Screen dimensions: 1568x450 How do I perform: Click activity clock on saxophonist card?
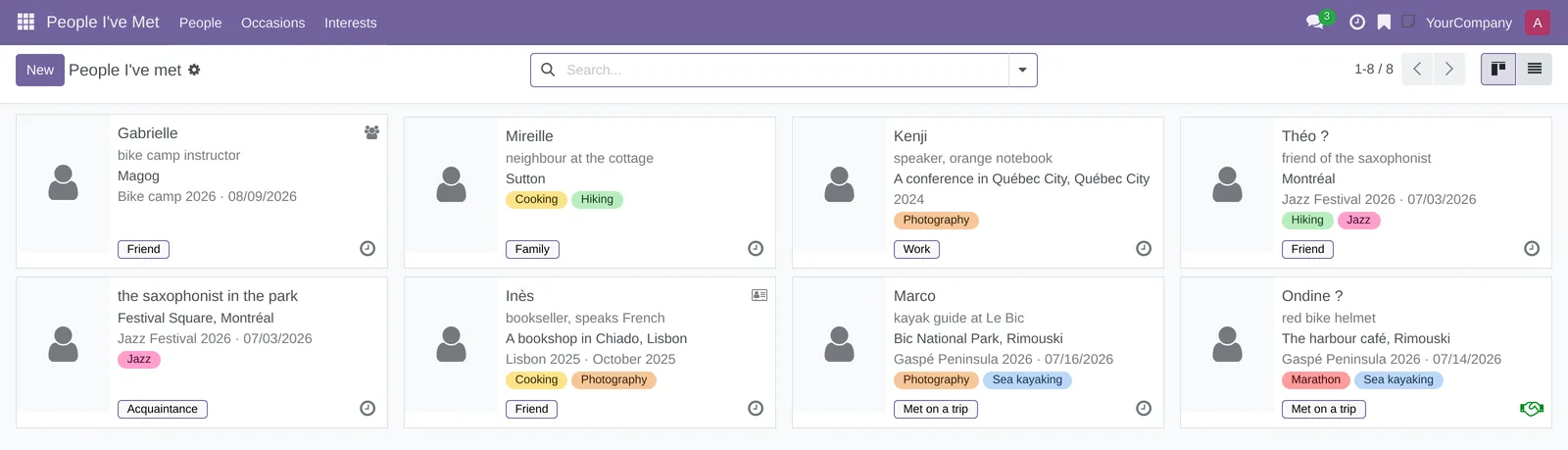click(x=367, y=409)
